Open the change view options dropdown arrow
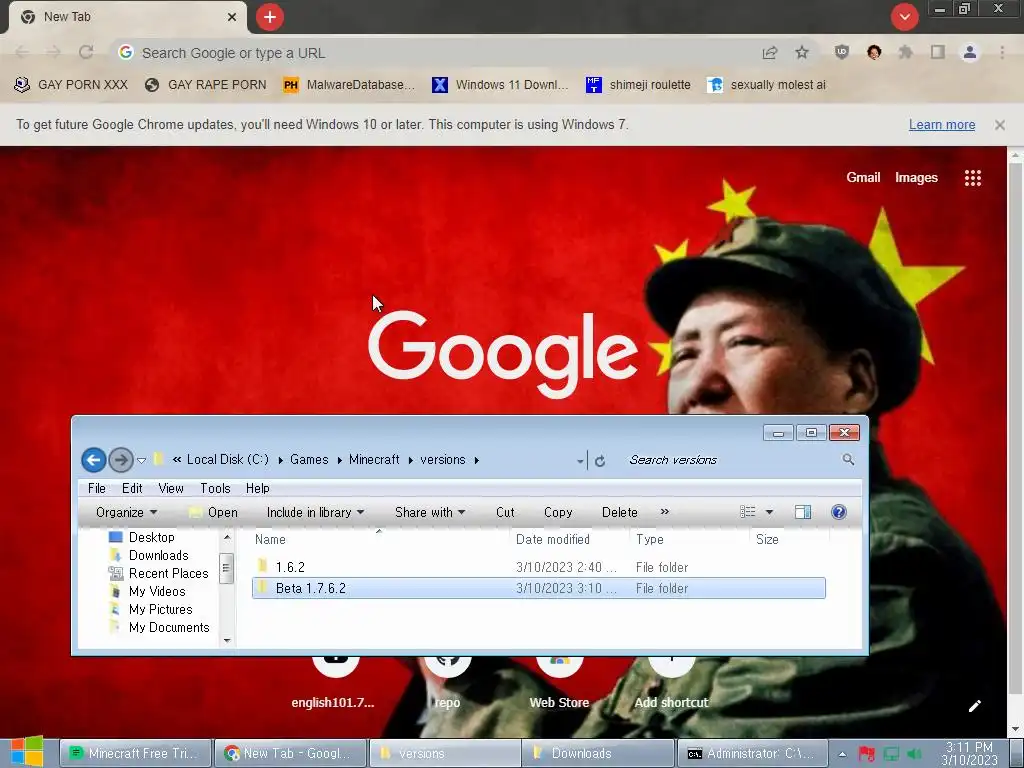Image resolution: width=1024 pixels, height=768 pixels. (x=769, y=513)
